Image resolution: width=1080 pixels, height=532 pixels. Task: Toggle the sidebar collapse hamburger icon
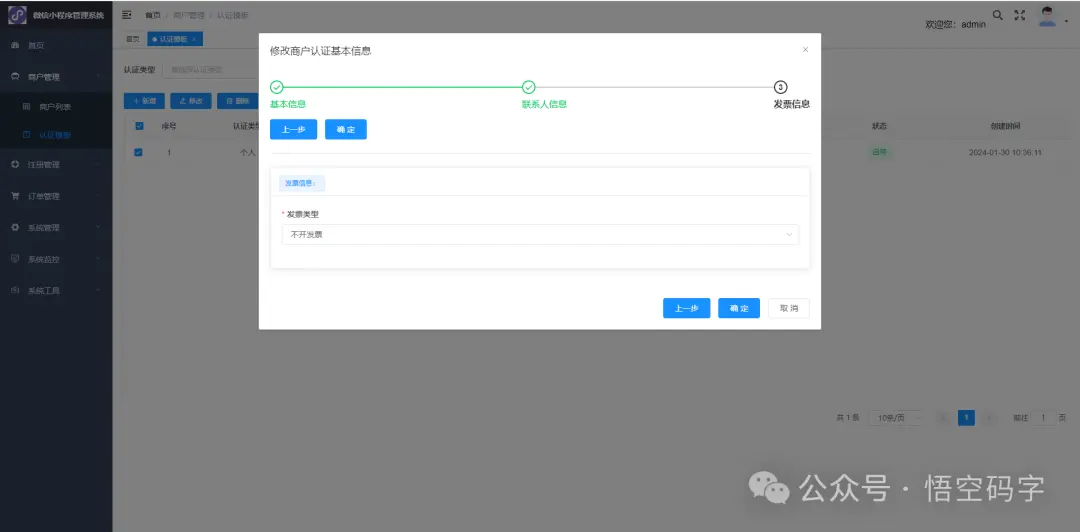pyautogui.click(x=127, y=14)
